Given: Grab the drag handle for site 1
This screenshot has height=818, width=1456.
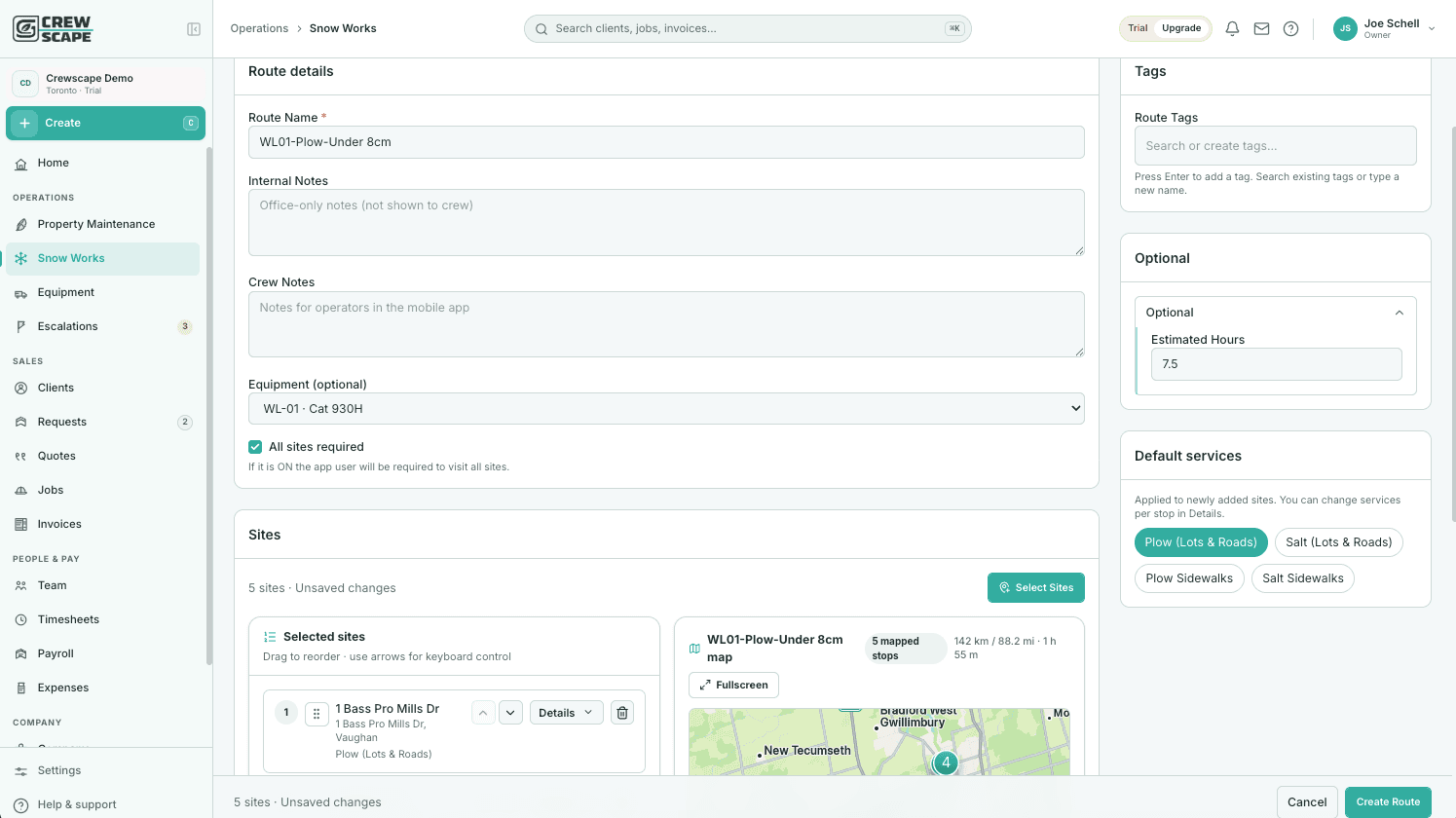Looking at the screenshot, I should click(x=317, y=714).
